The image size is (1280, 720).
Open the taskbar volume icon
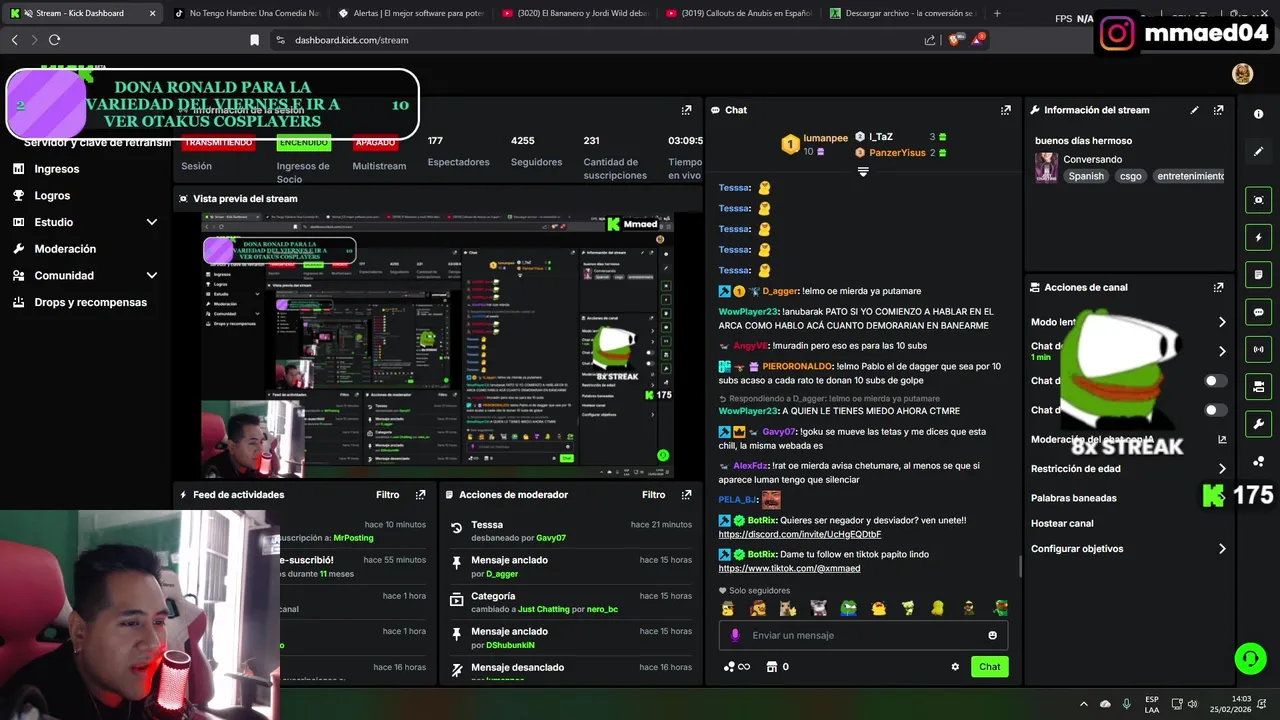[x=1192, y=704]
